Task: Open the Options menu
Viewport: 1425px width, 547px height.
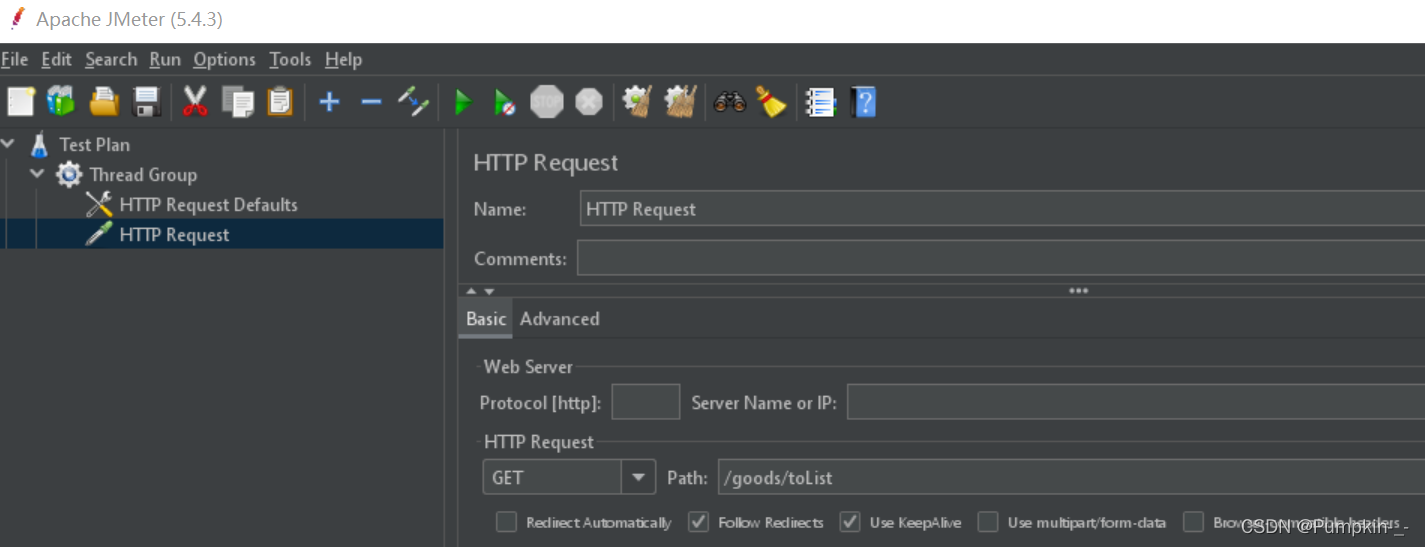Action: [224, 60]
